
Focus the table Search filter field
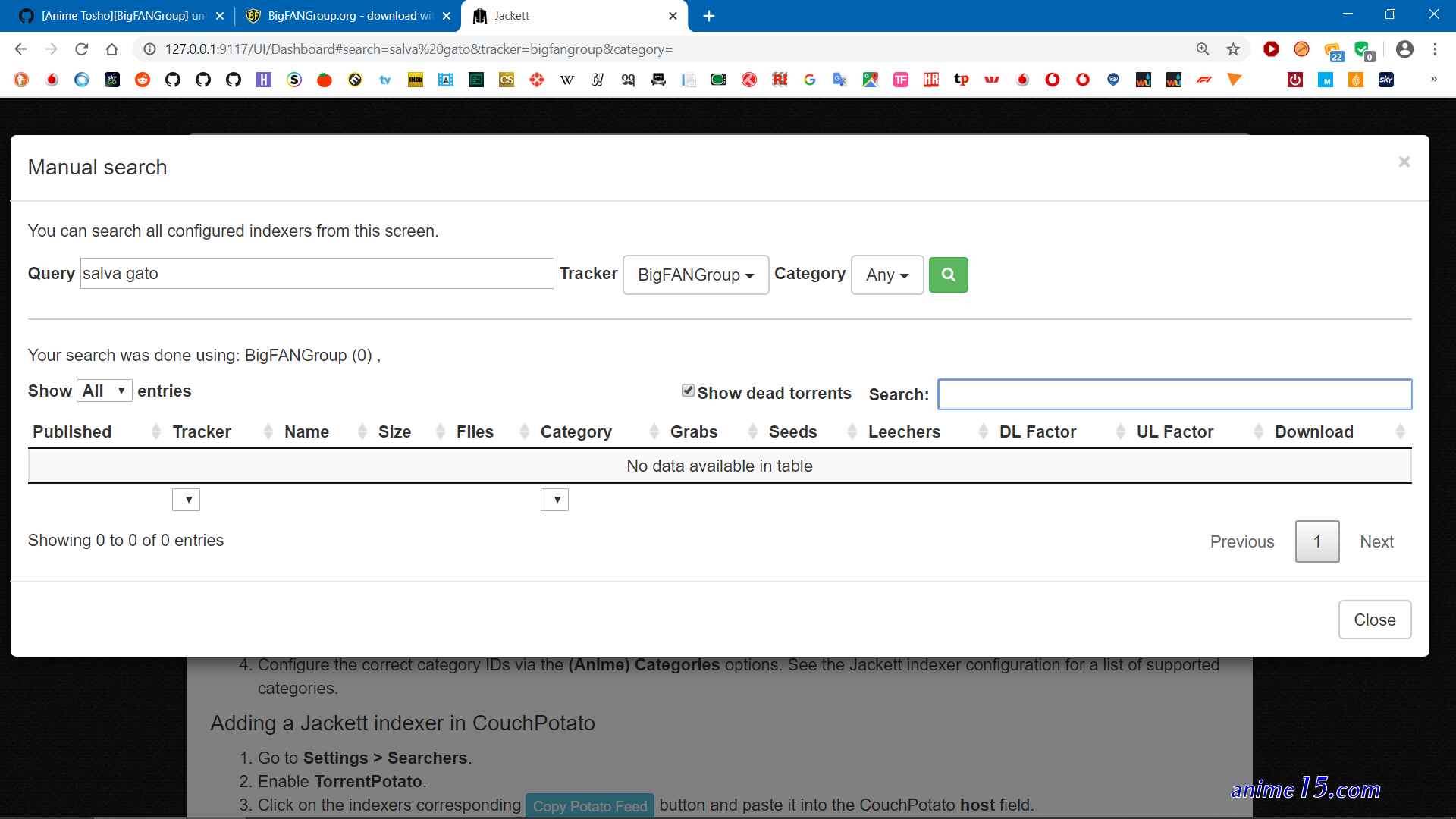[x=1175, y=394]
